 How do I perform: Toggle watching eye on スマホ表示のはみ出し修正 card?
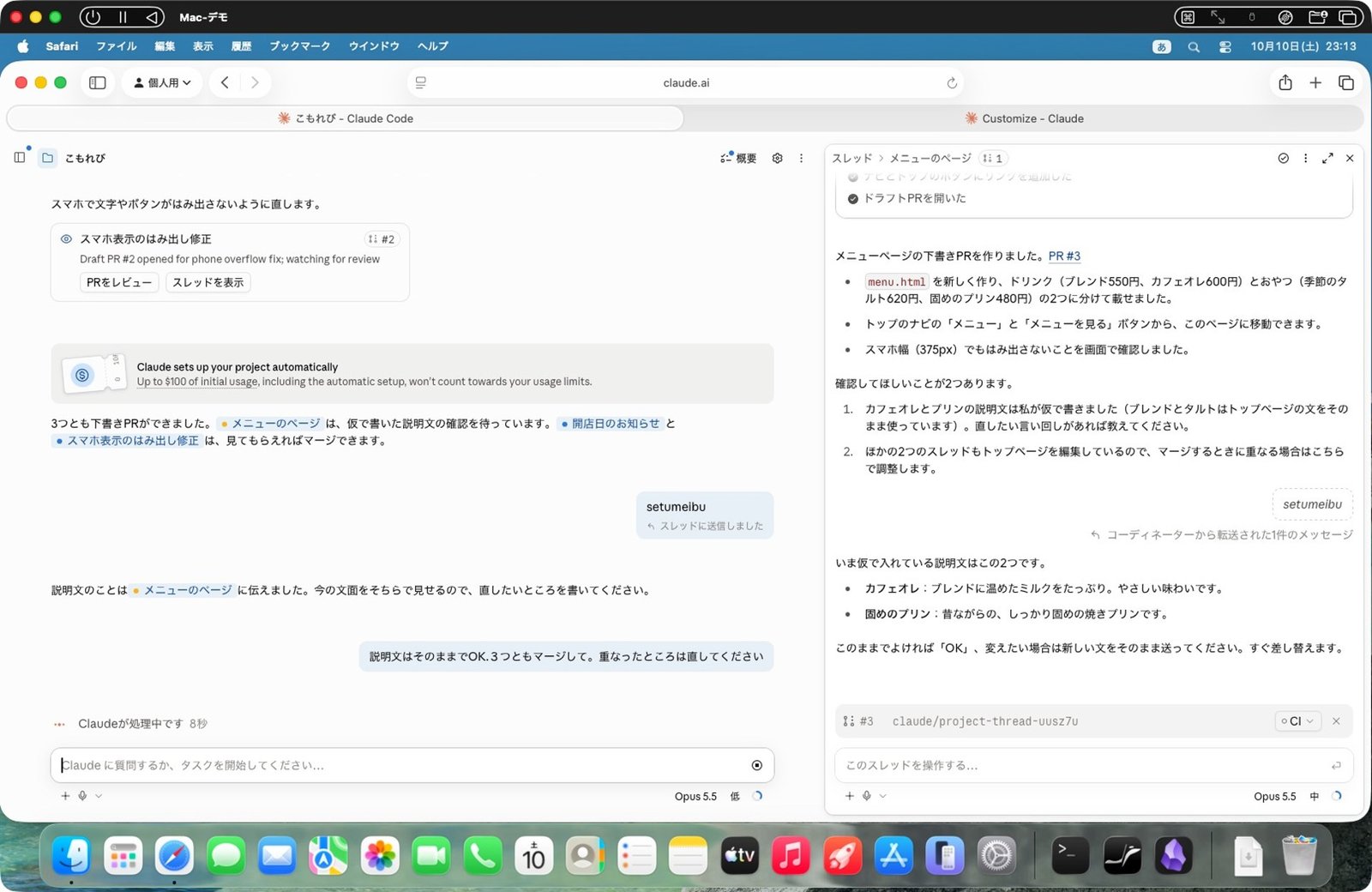(x=66, y=239)
